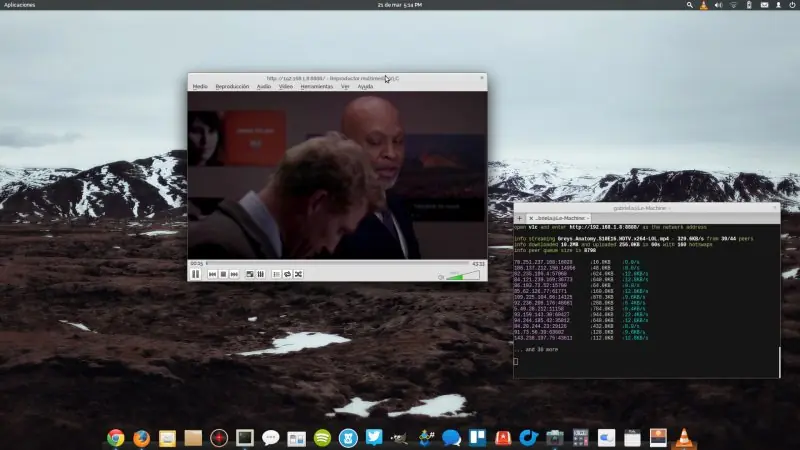This screenshot has width=800, height=450.
Task: Open the Trello icon in the dock
Action: 477,437
